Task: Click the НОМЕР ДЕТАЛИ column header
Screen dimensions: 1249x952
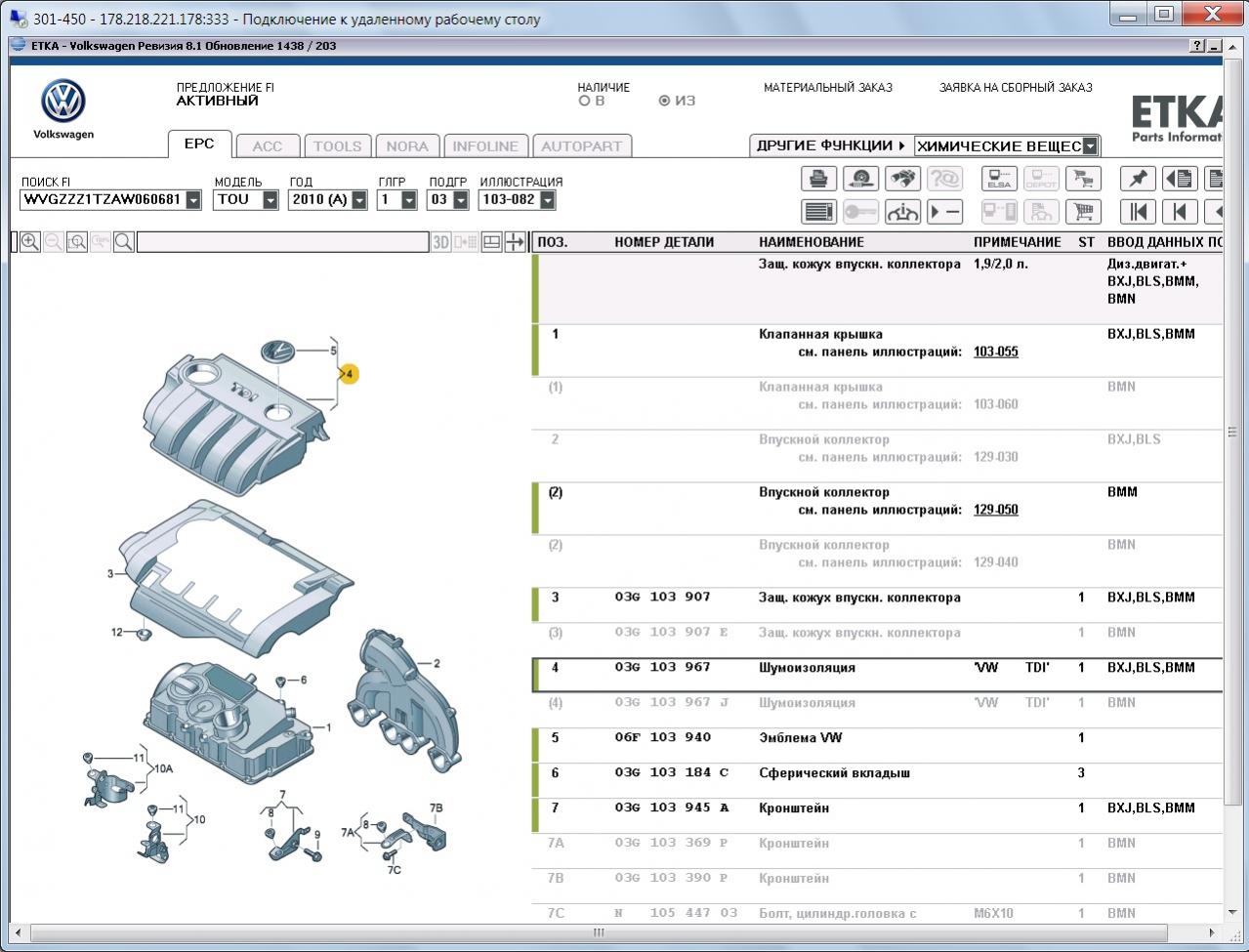Action: click(x=664, y=242)
